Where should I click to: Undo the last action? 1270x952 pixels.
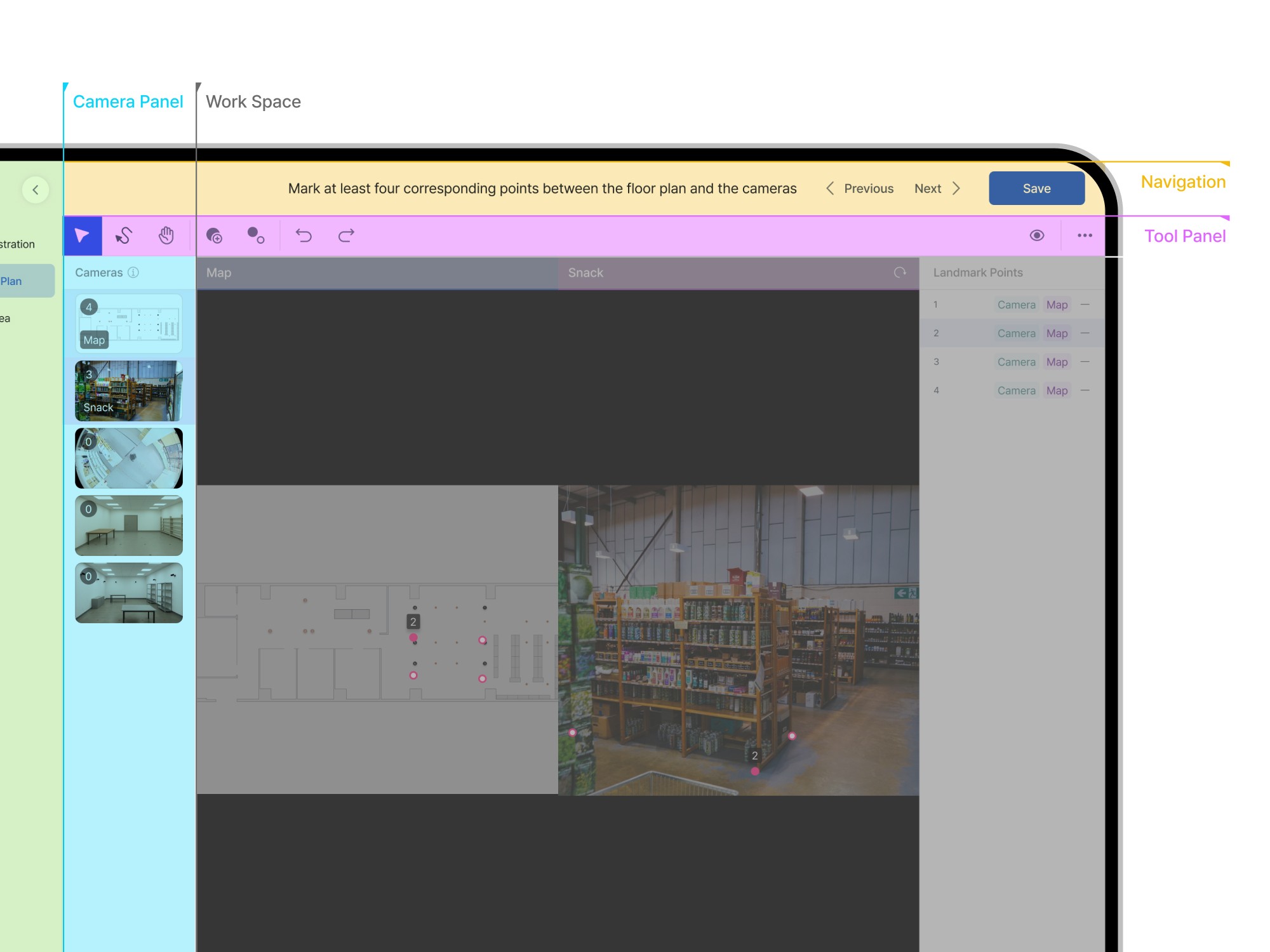pyautogui.click(x=304, y=236)
